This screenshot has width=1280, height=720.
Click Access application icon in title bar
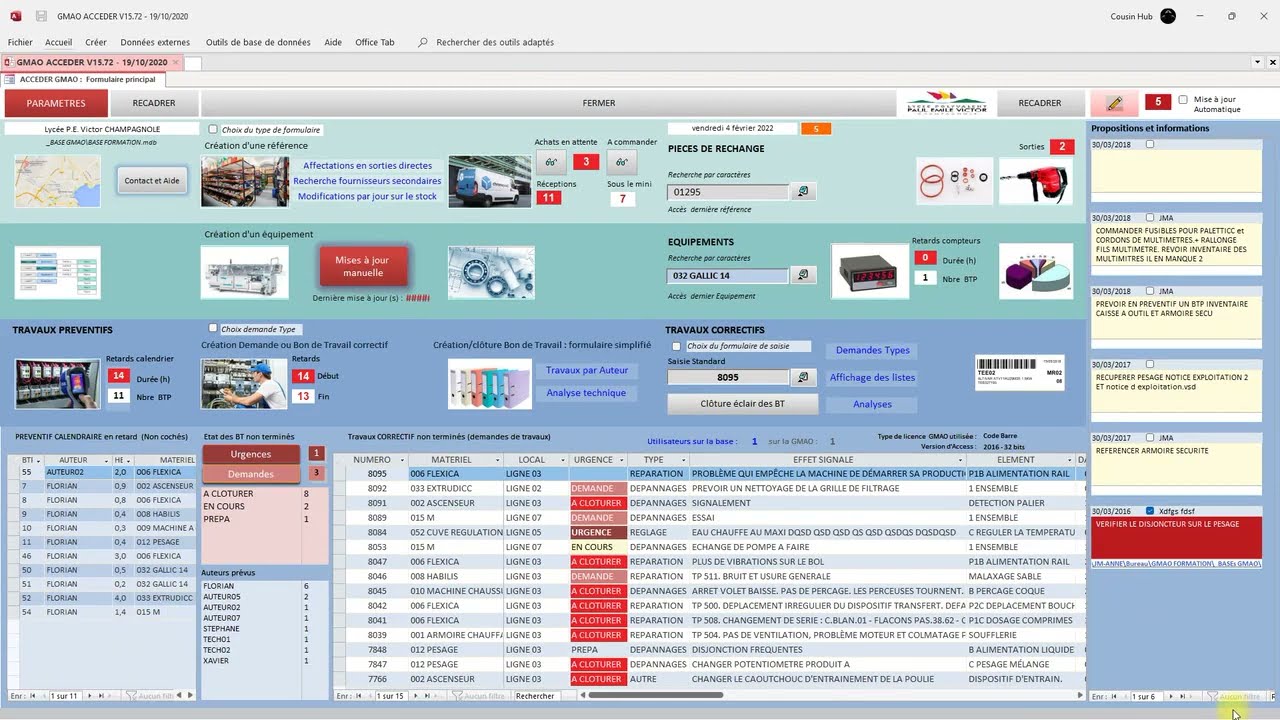[15, 16]
